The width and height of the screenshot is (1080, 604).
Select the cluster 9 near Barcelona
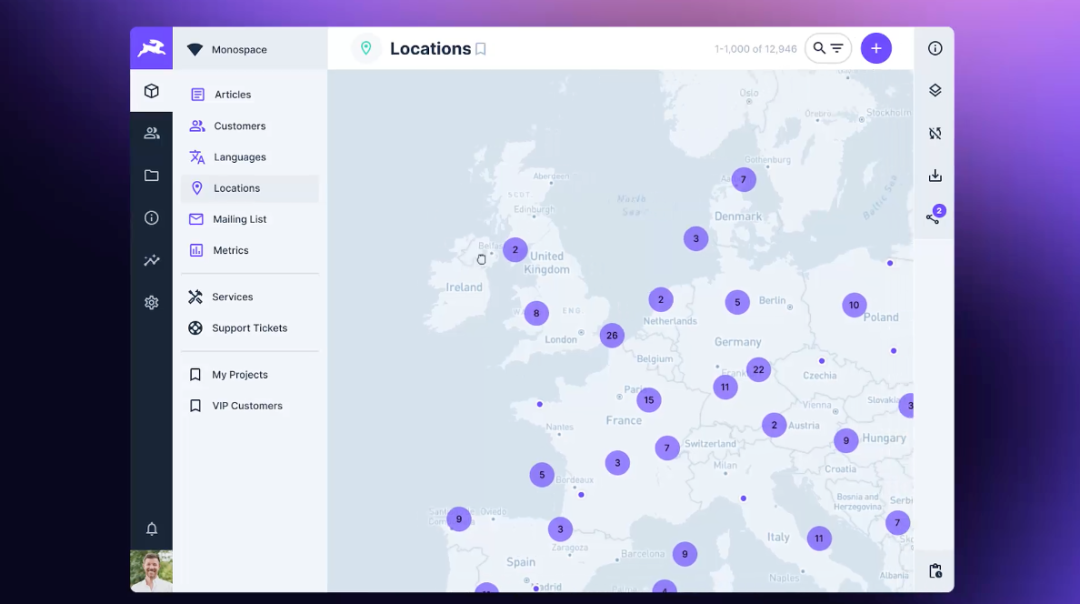pyautogui.click(x=685, y=554)
